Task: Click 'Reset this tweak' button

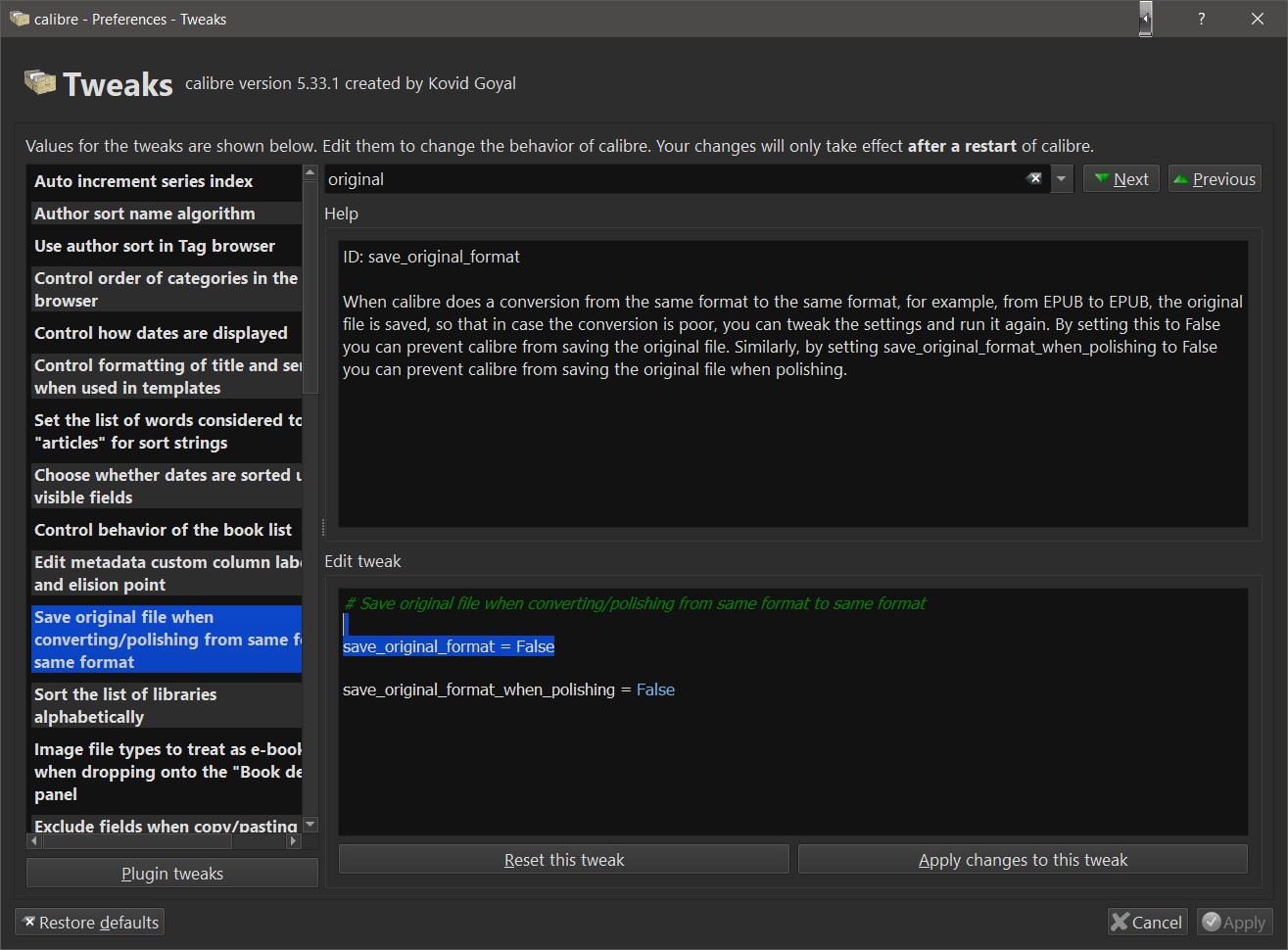Action: [x=564, y=860]
